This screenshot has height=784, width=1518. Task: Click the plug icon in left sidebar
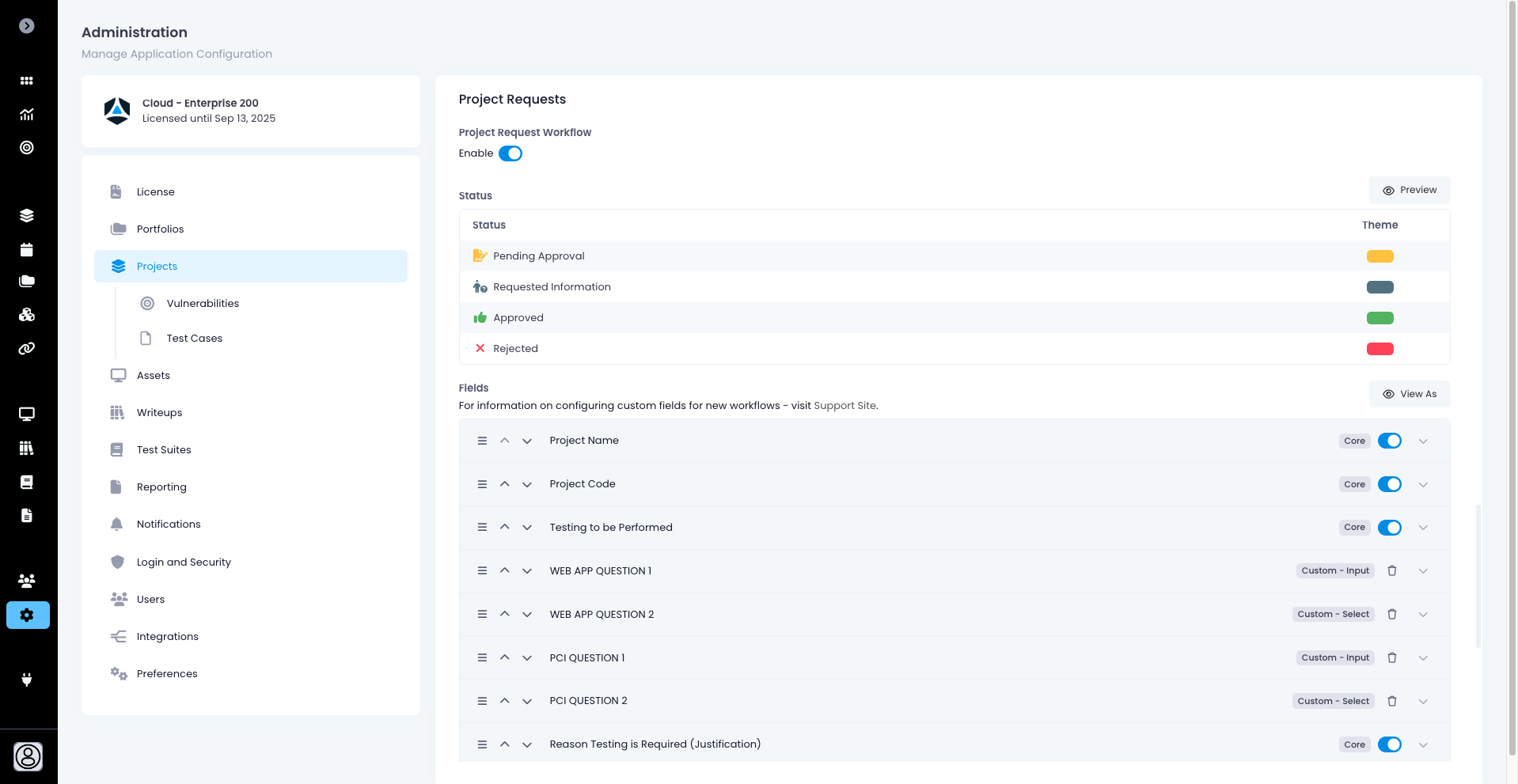27,680
